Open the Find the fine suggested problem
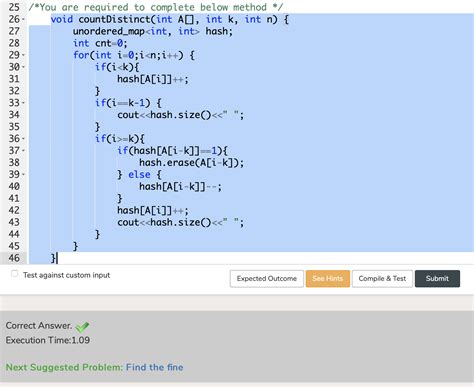474x387 pixels. [155, 367]
